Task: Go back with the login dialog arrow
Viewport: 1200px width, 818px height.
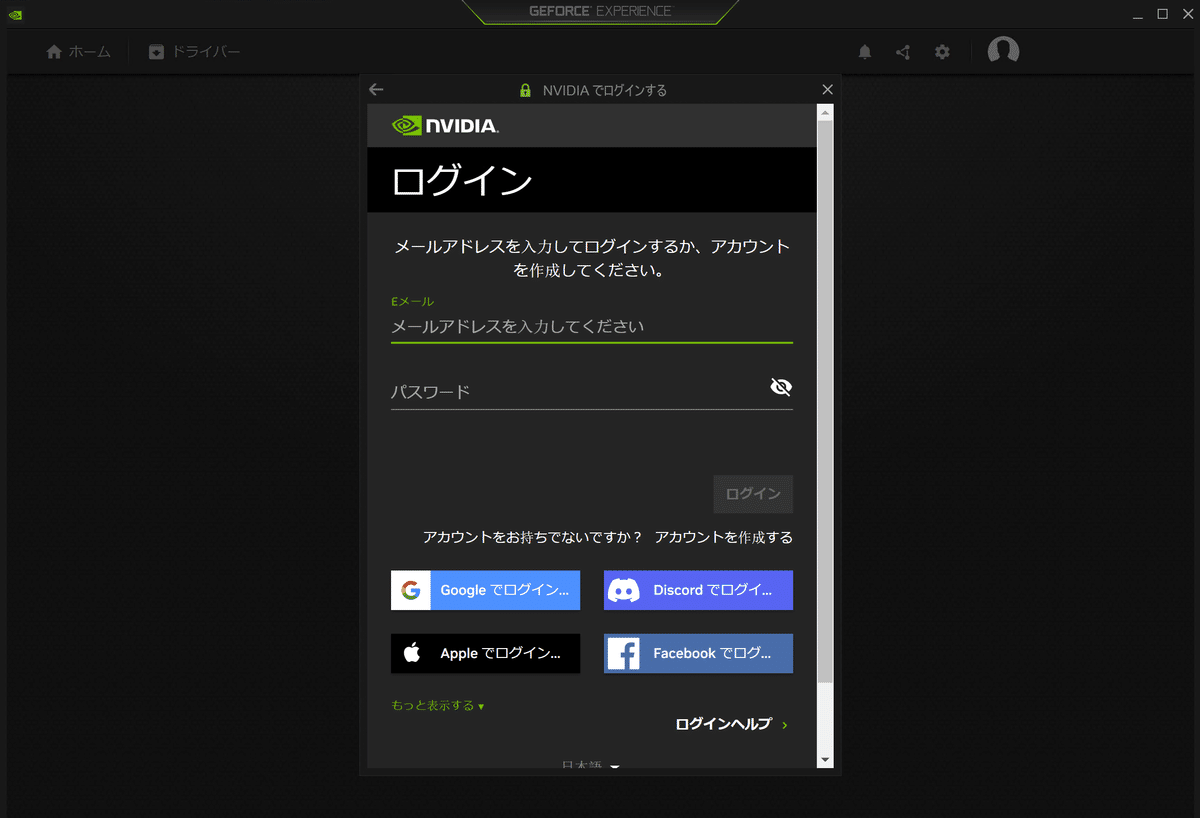Action: (376, 89)
